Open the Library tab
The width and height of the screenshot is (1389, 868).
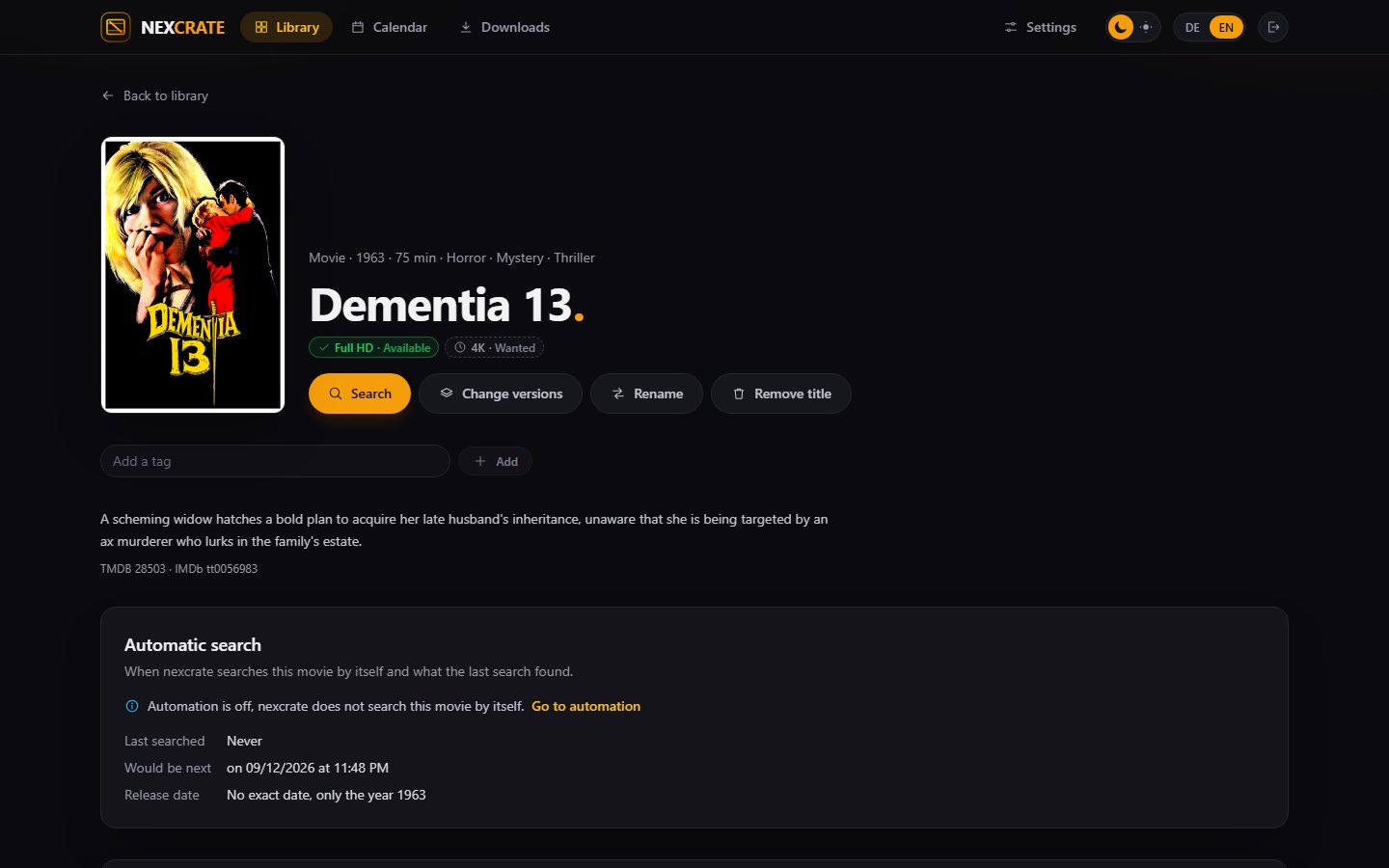[286, 27]
